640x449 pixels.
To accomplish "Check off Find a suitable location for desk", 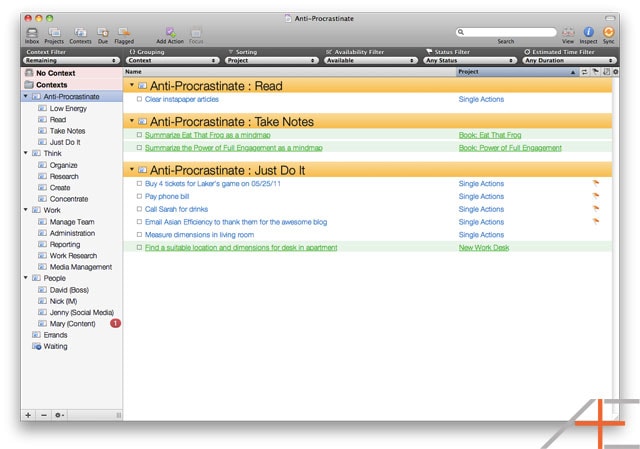I will (139, 247).
